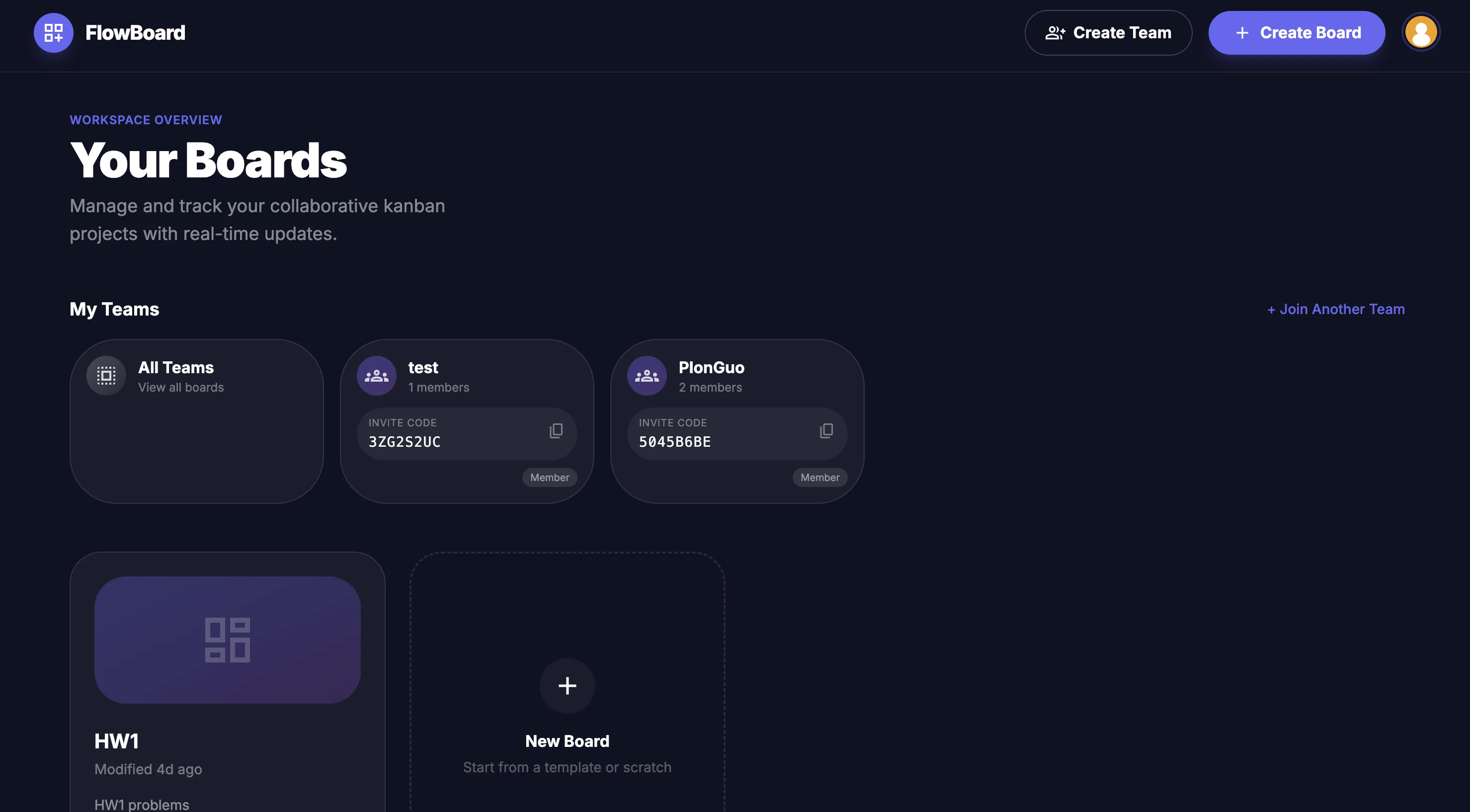Click the New Board title text
The height and width of the screenshot is (812, 1470).
(567, 741)
